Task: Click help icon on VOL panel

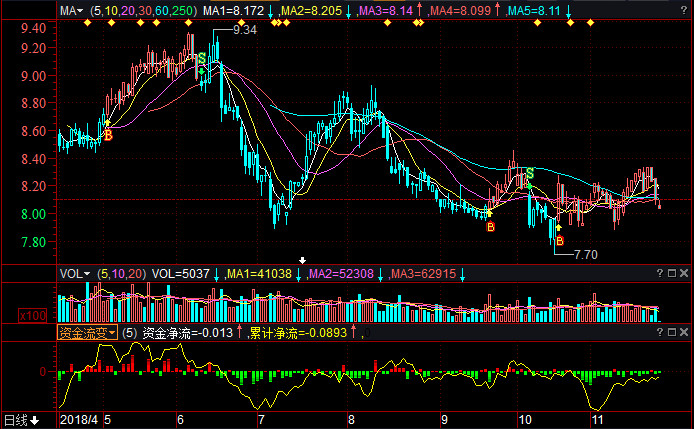Action: [659, 273]
